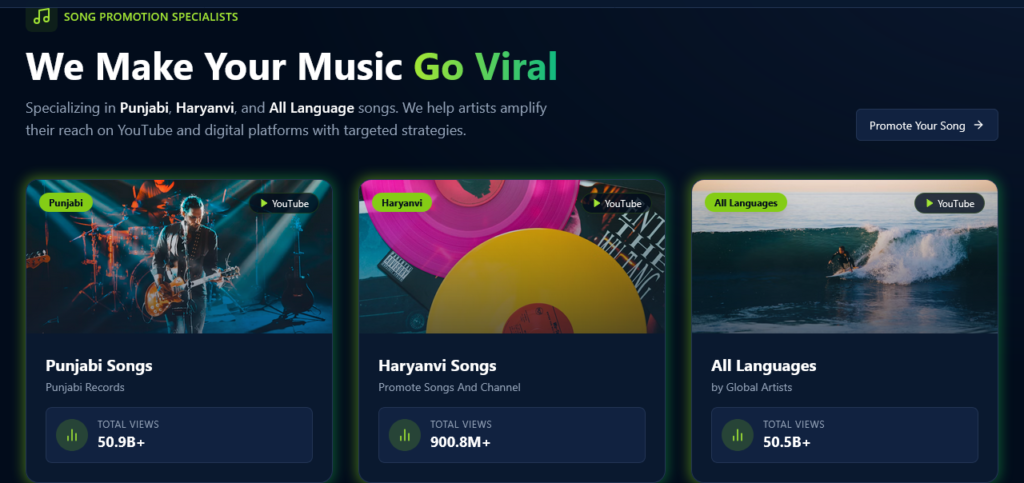This screenshot has width=1024, height=483.
Task: Click the Haryanvi card bar chart icon
Action: click(x=405, y=435)
